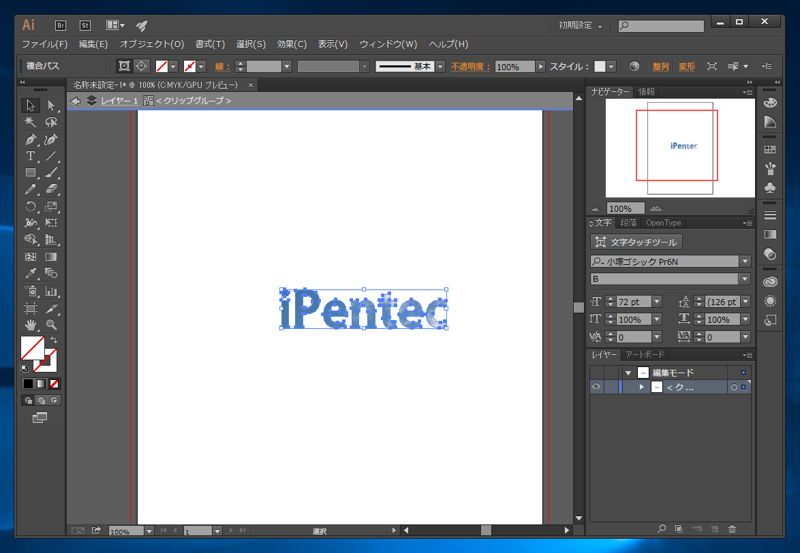Select the Pencil tool
This screenshot has height=553, width=800.
pos(30,189)
